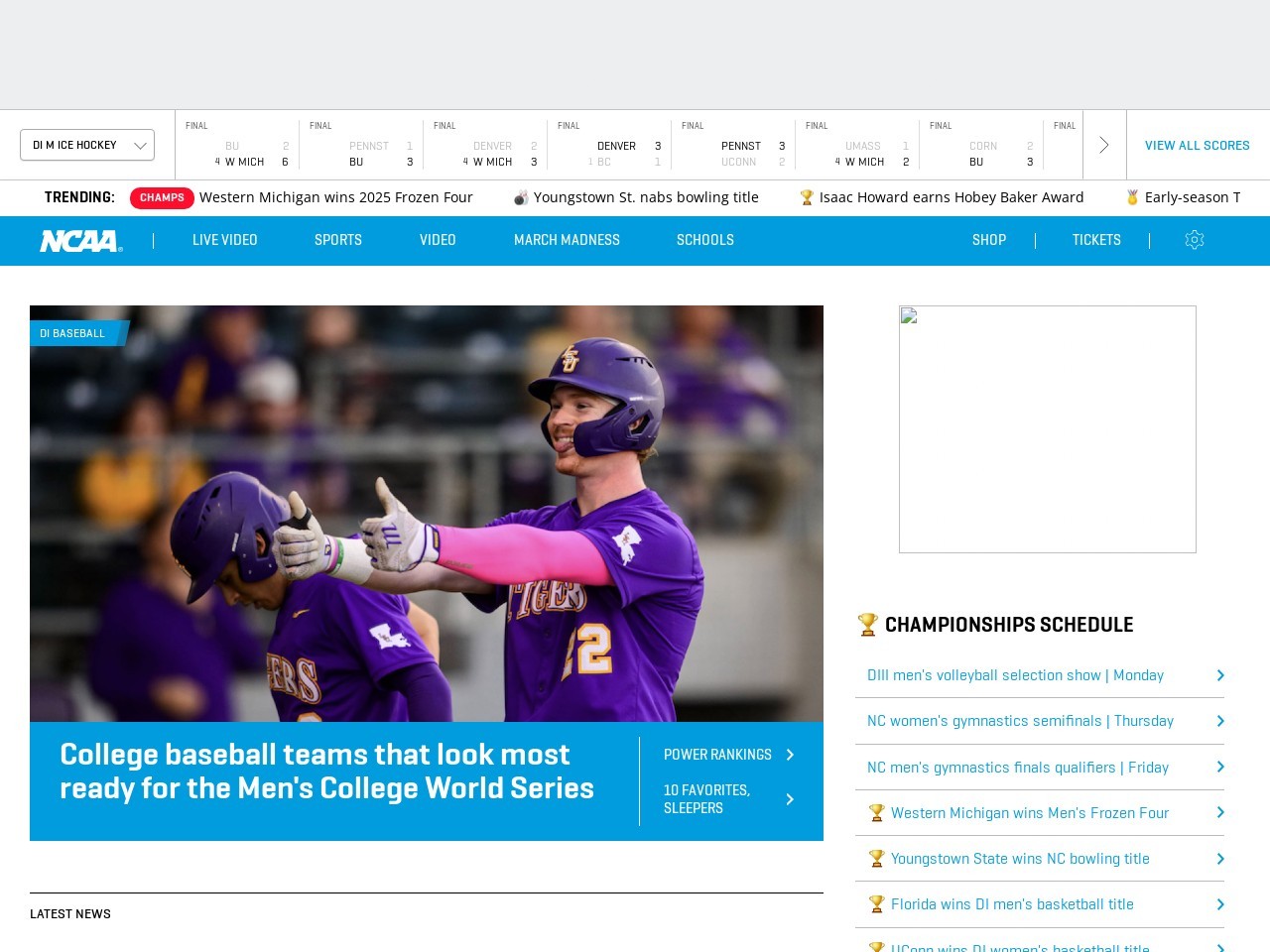Open the Denver 3 vs BC 1 final score

[609, 145]
